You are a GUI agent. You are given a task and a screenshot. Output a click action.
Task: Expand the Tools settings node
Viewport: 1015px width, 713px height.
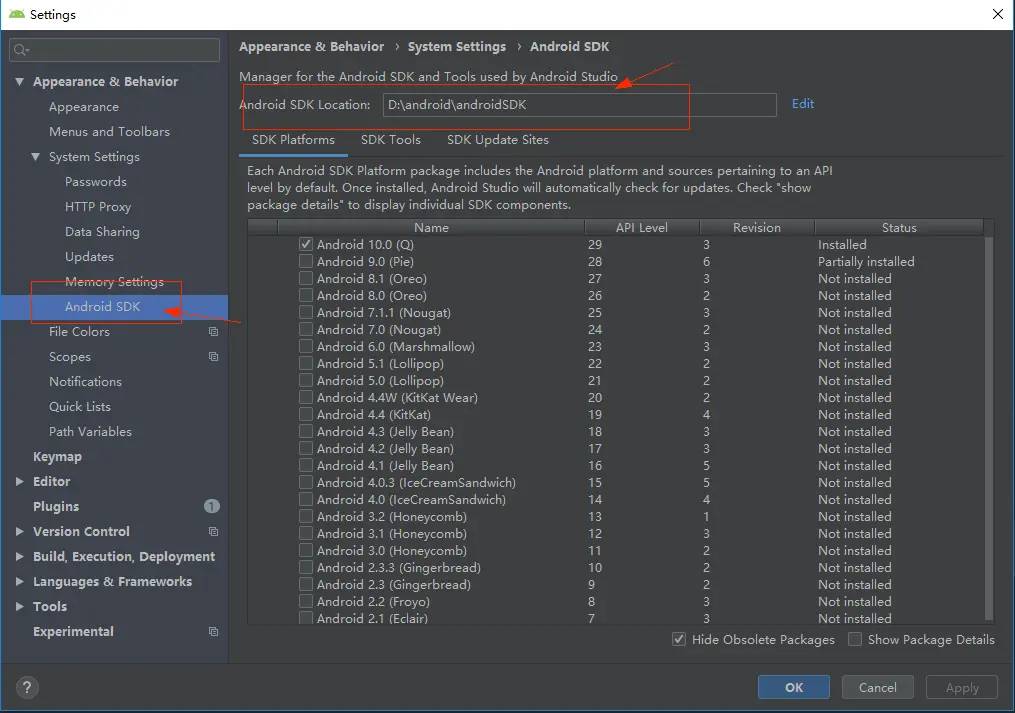click(19, 606)
